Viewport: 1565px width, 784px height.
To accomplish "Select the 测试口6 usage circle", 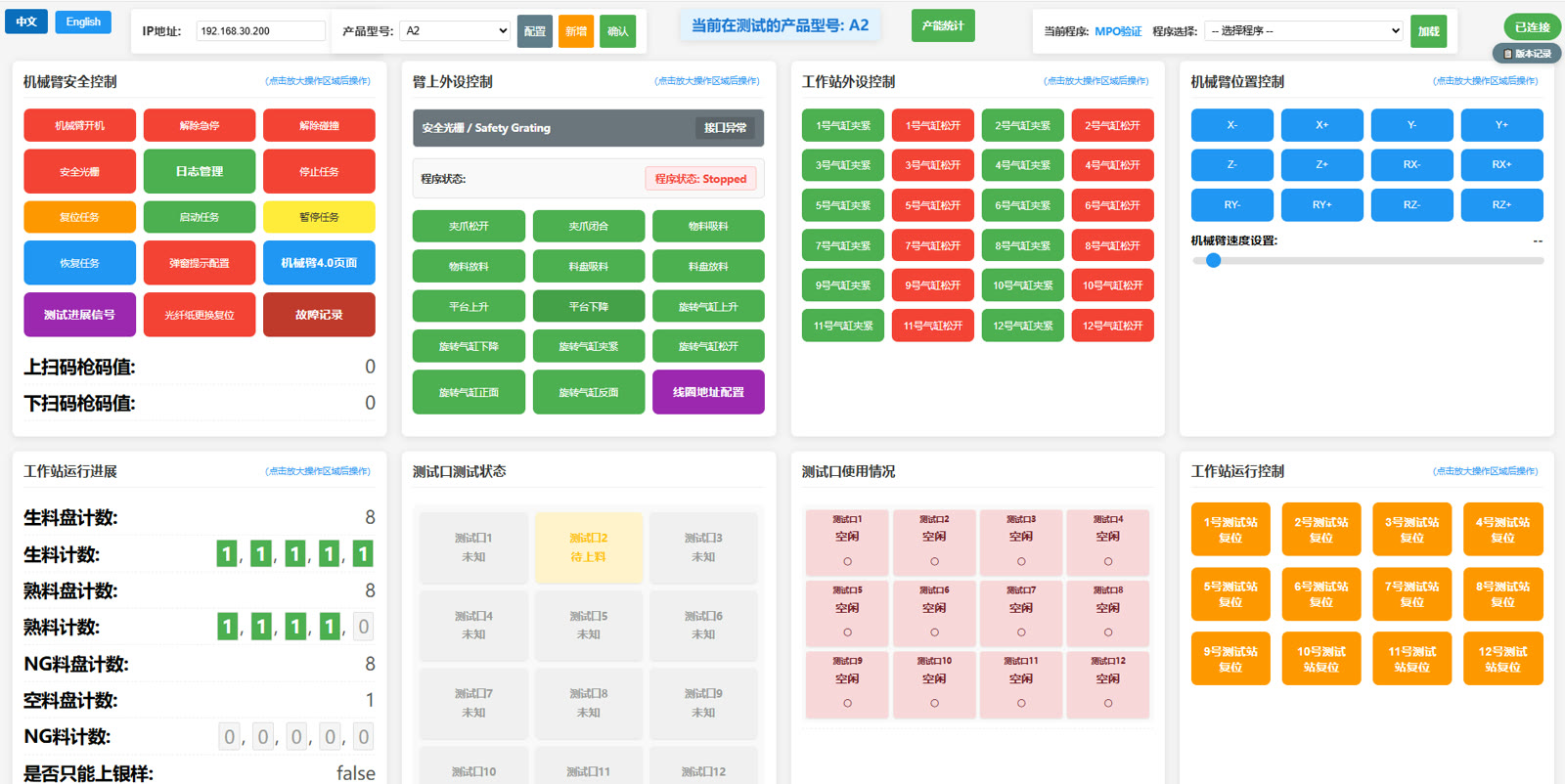I will (934, 632).
